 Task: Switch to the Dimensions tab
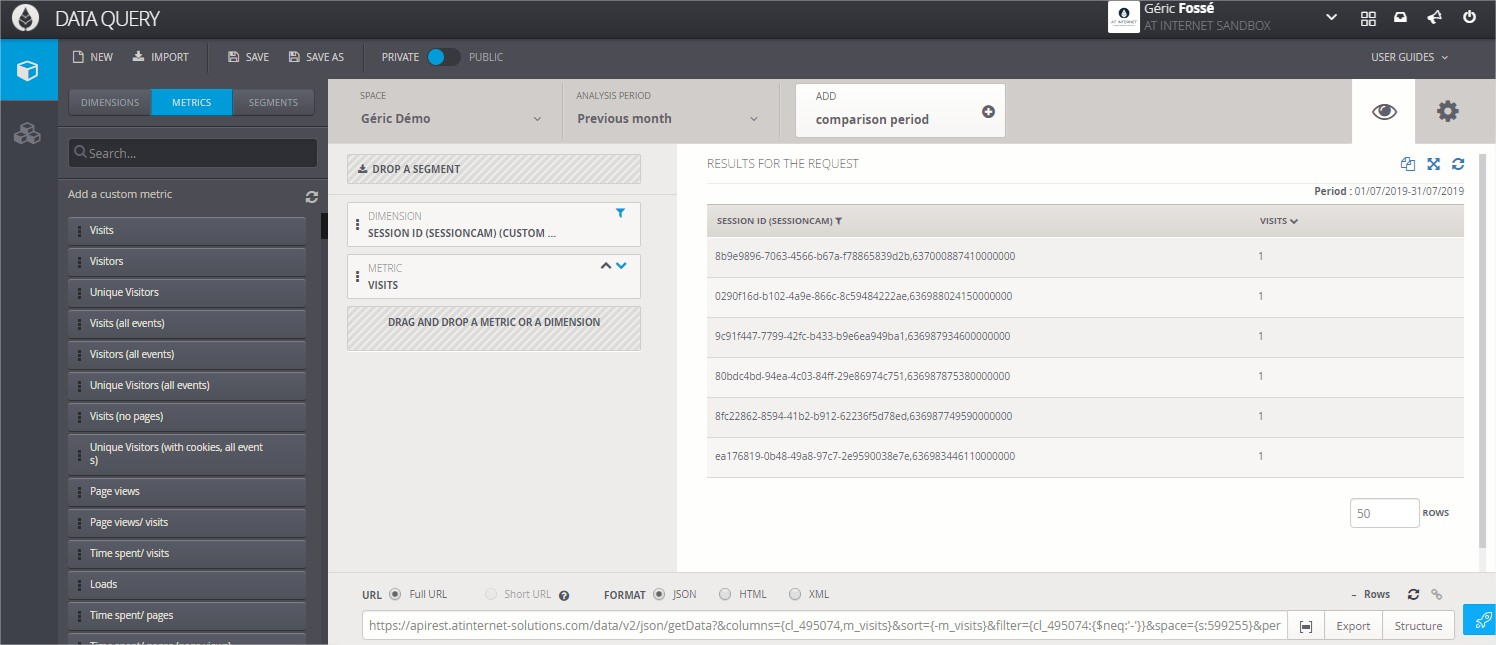[110, 102]
